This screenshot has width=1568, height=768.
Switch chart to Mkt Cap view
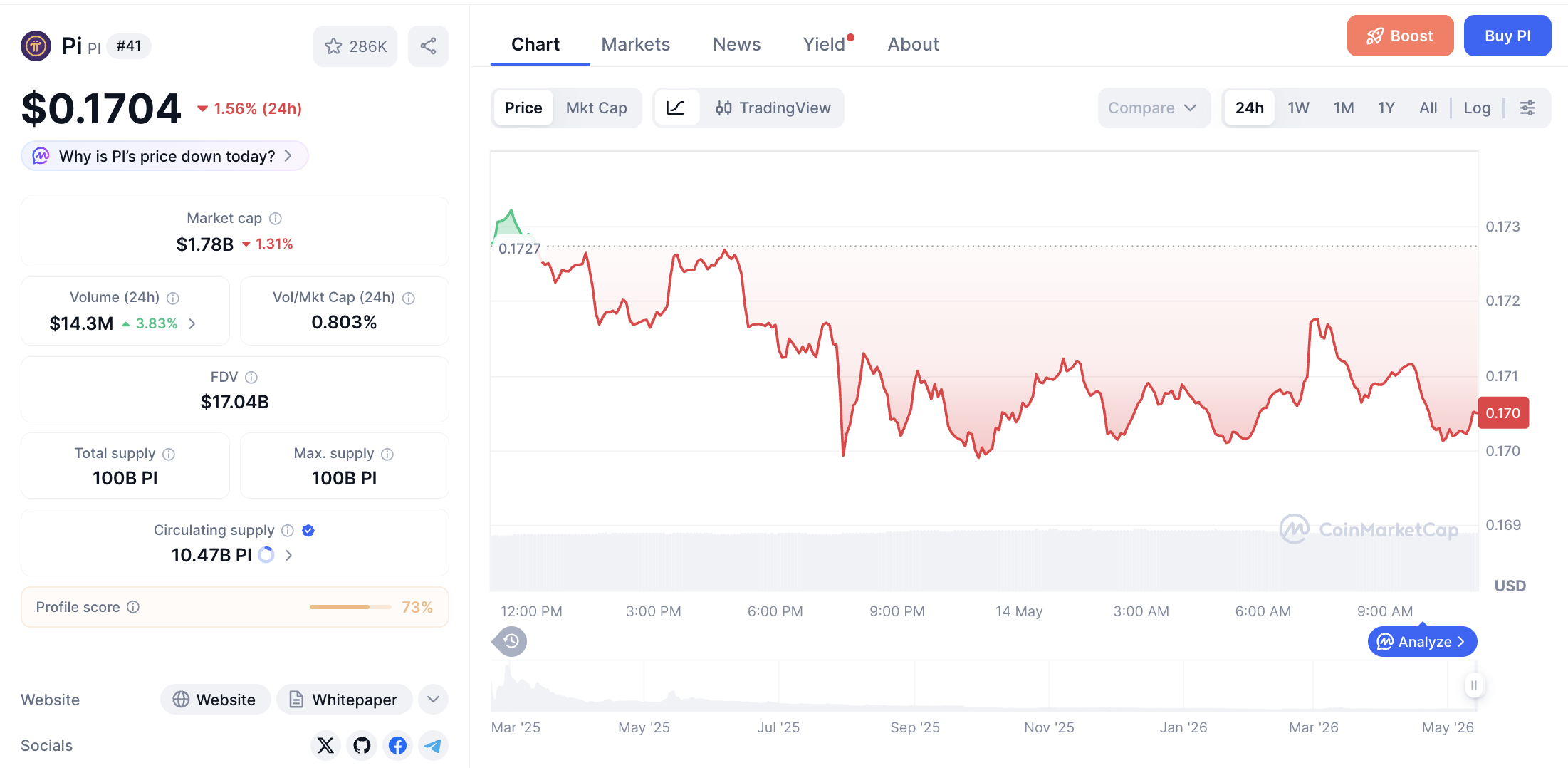coord(597,108)
